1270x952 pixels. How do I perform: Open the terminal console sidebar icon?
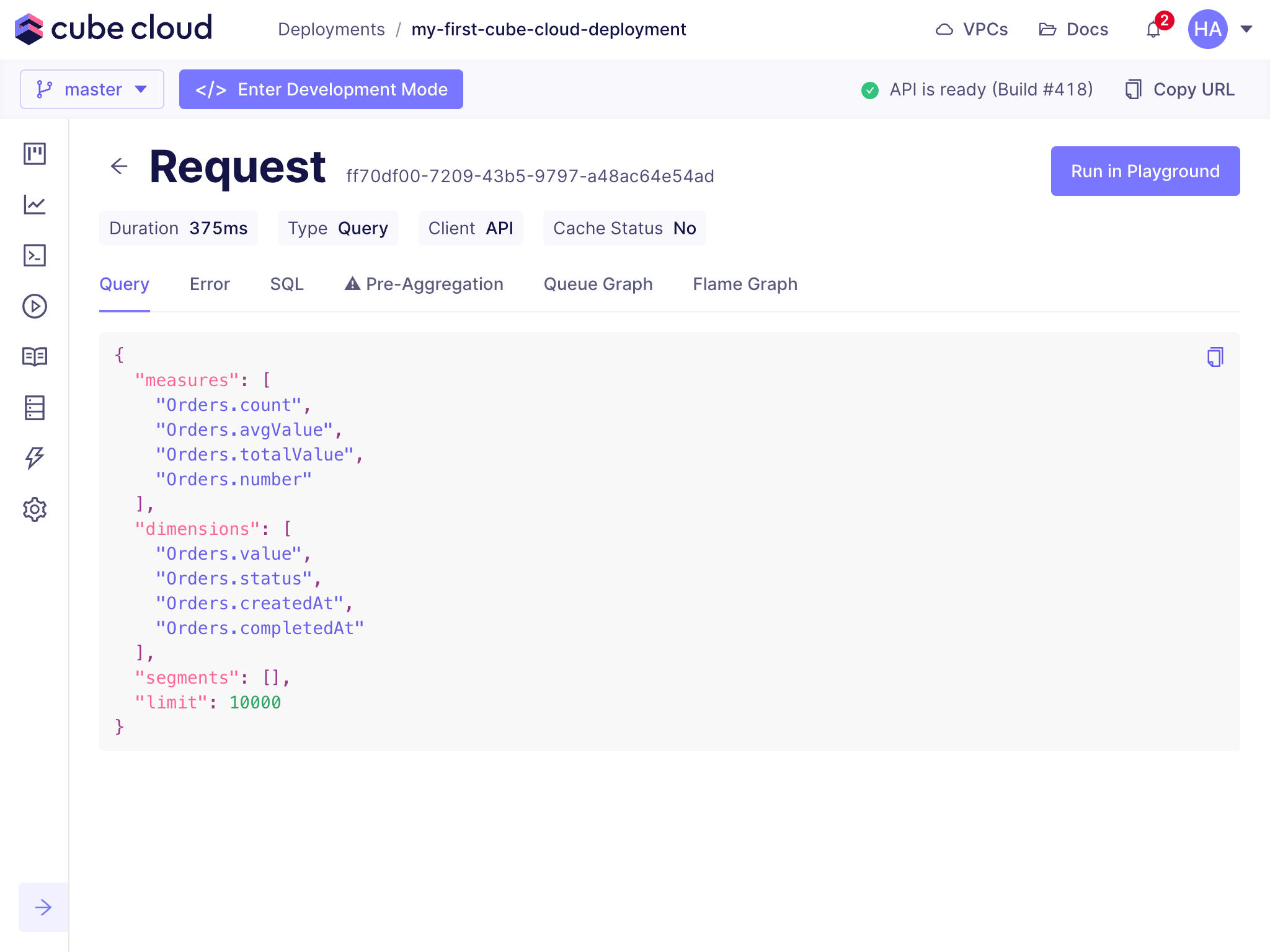click(x=35, y=255)
